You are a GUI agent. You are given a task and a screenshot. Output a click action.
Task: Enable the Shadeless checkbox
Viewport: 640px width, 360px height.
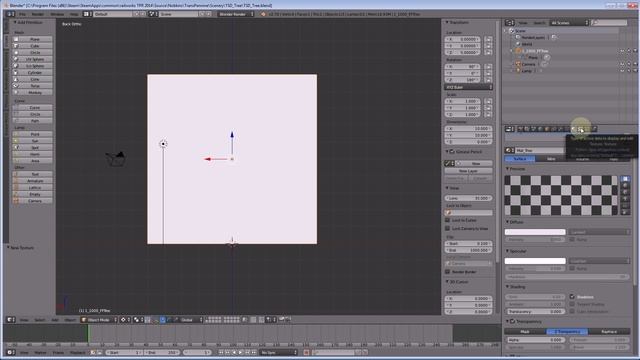point(572,297)
